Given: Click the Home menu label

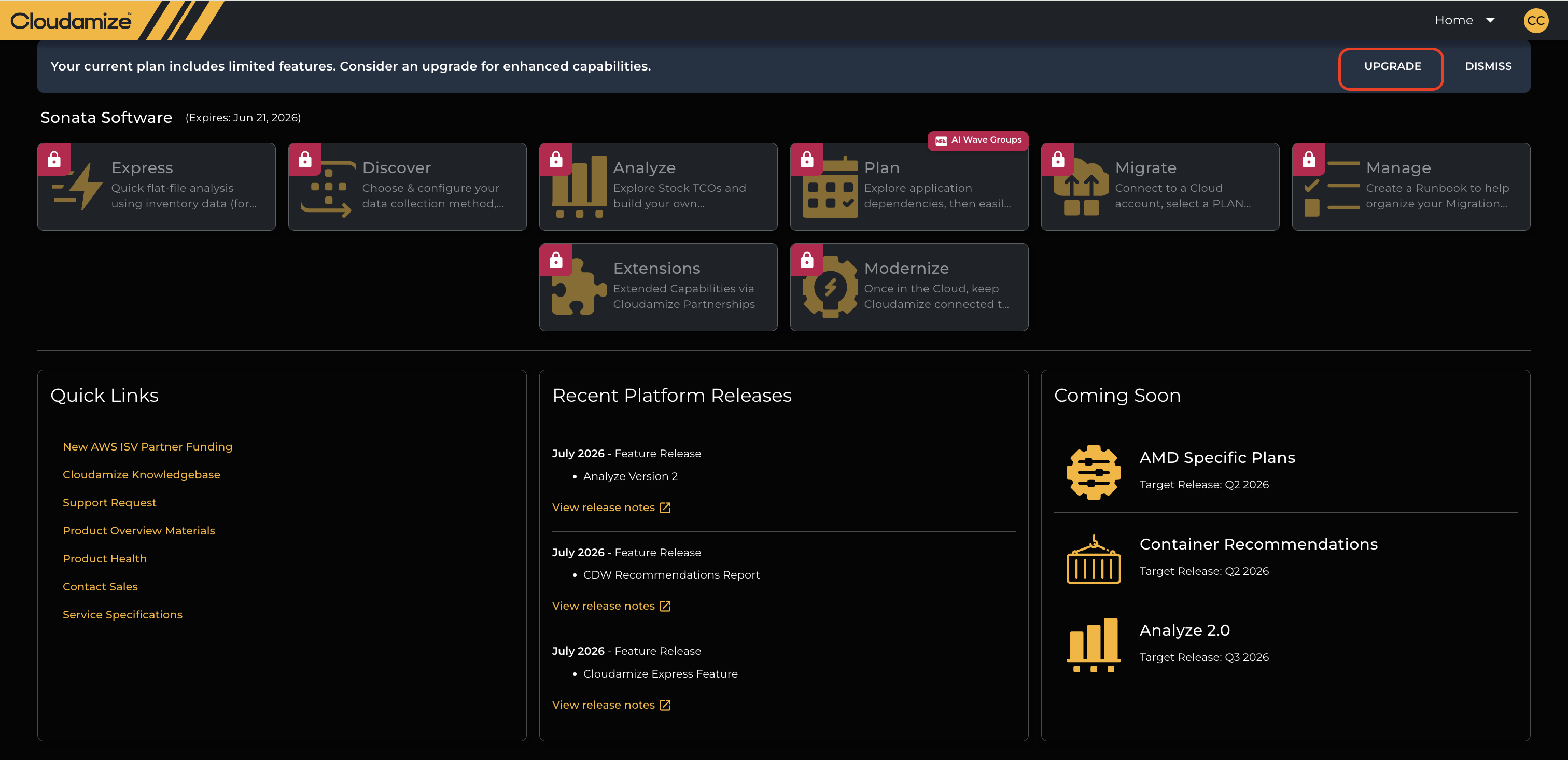Looking at the screenshot, I should 1453,21.
